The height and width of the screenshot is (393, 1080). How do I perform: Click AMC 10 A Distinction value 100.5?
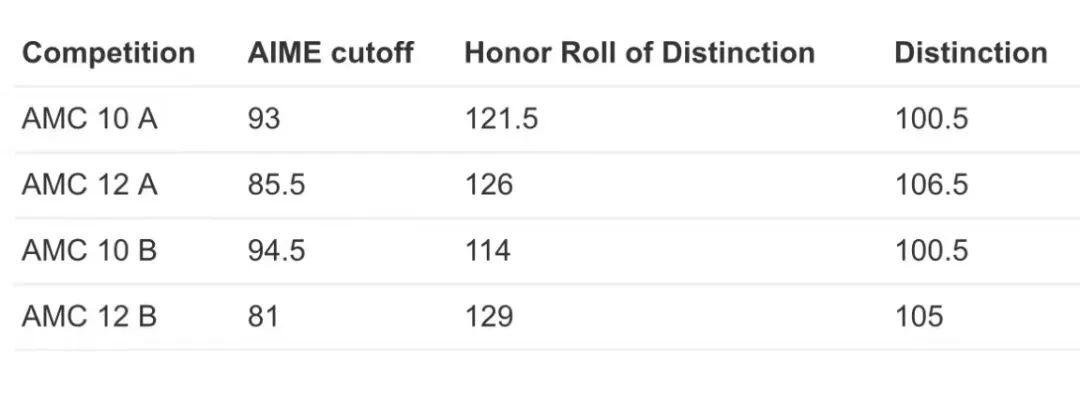(x=931, y=119)
